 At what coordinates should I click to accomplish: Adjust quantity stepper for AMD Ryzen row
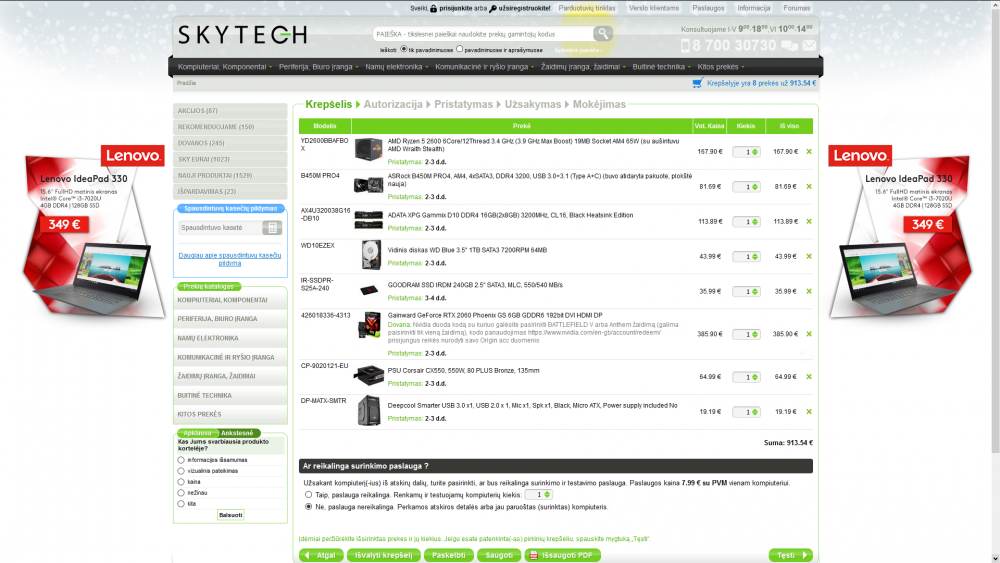pyautogui.click(x=755, y=152)
